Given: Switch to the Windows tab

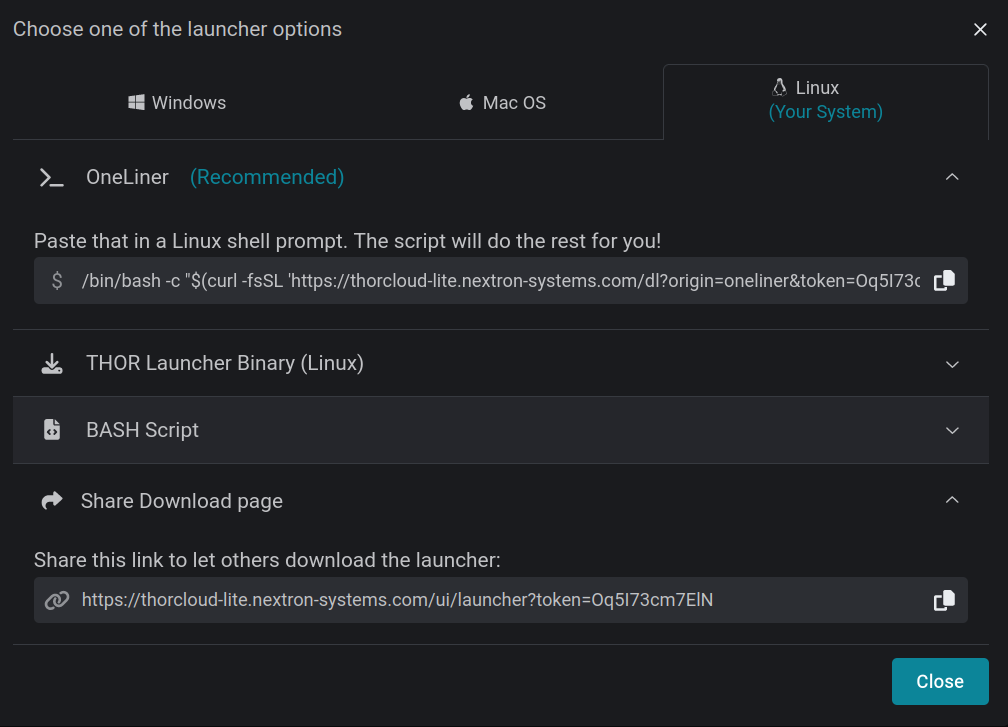Looking at the screenshot, I should tap(177, 103).
